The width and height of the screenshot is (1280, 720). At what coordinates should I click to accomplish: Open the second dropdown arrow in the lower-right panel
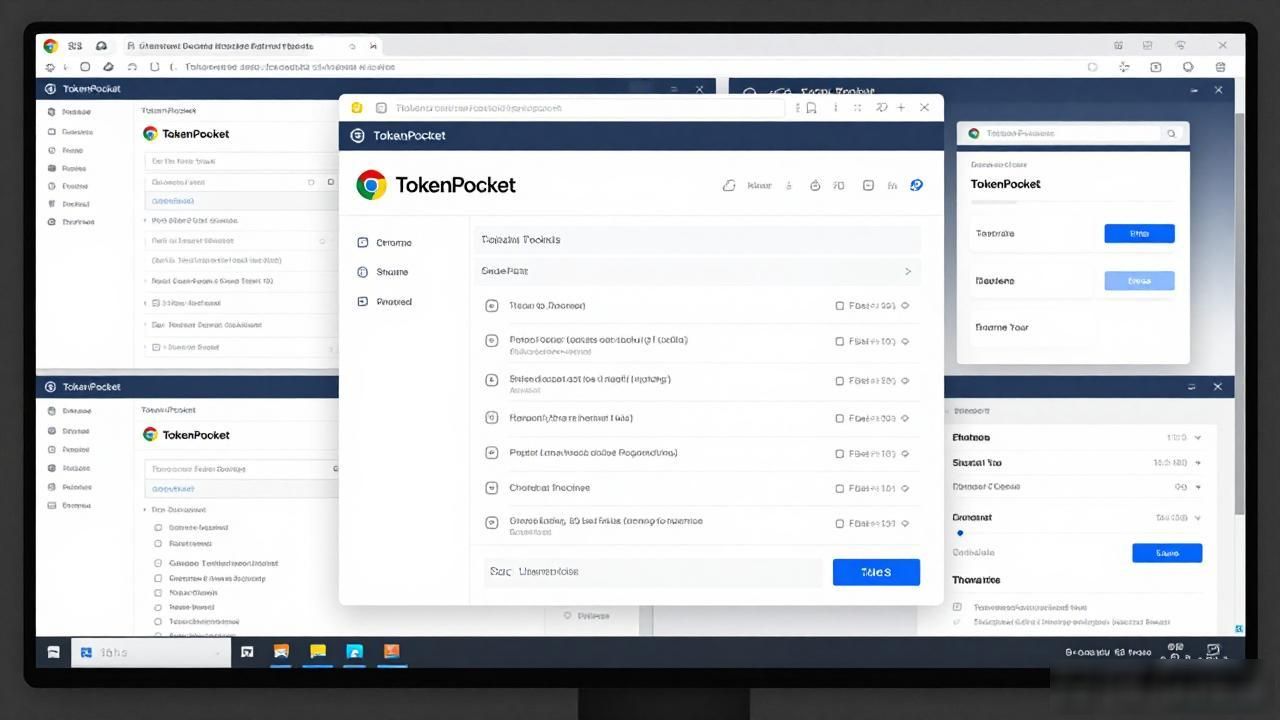tap(1198, 463)
